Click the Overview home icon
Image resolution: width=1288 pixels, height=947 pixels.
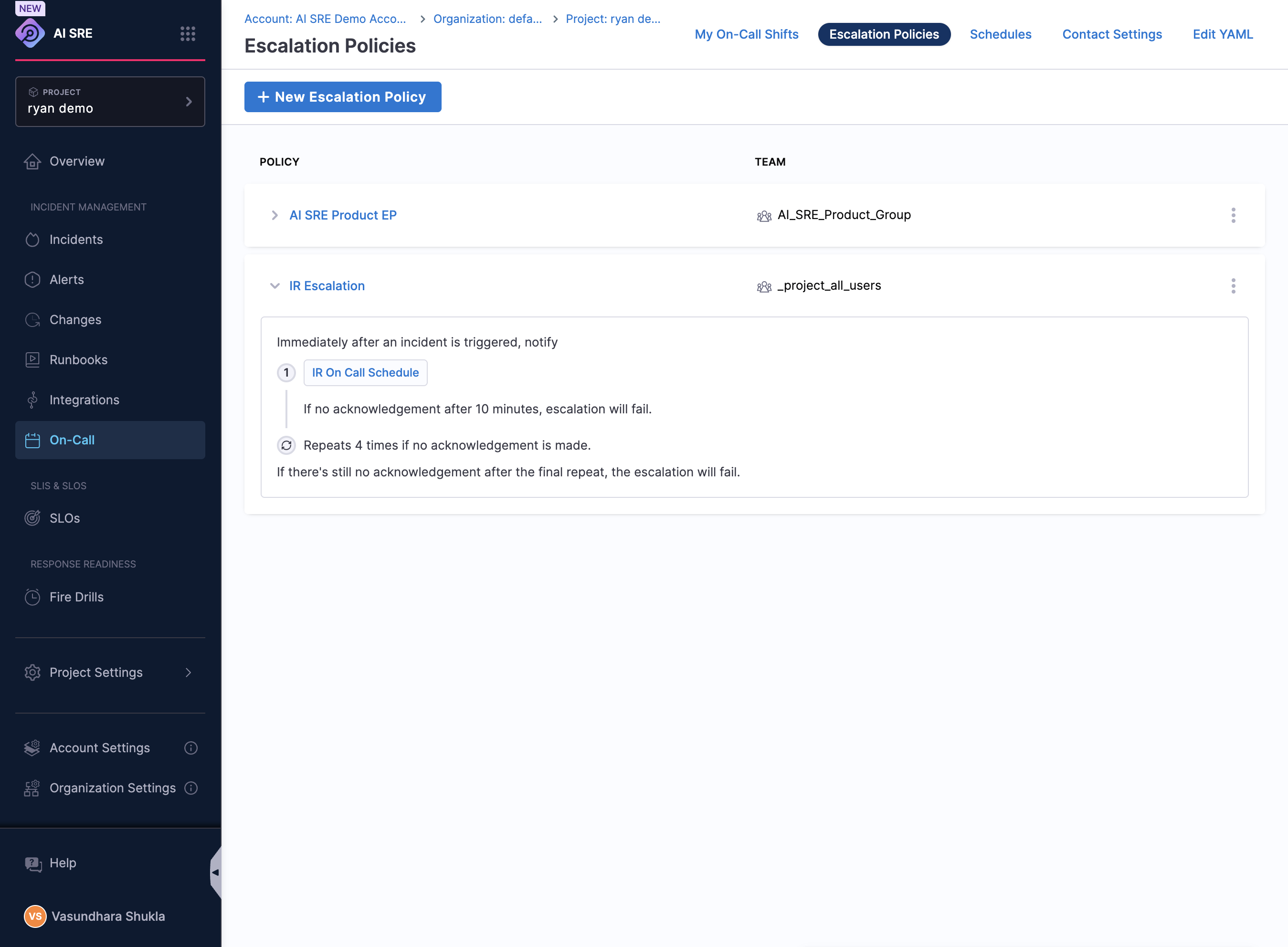(x=32, y=162)
